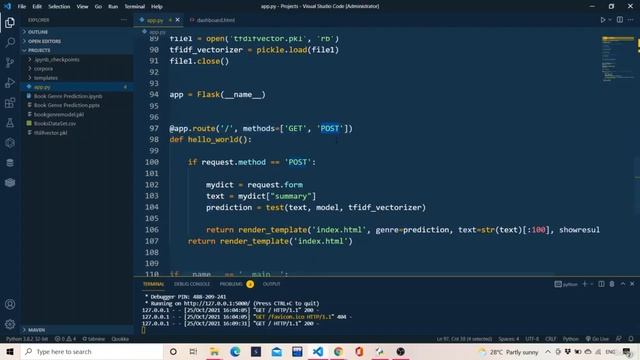The image size is (640, 360).
Task: Select app.py in the file tree
Action: click(77, 87)
